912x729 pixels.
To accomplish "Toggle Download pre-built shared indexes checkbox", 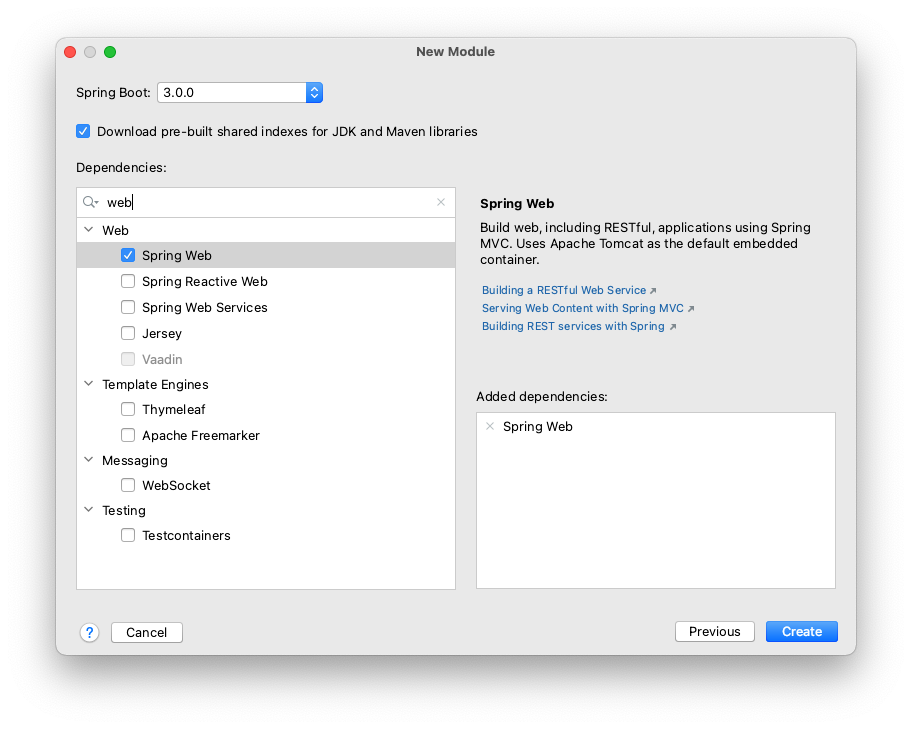I will 83,131.
